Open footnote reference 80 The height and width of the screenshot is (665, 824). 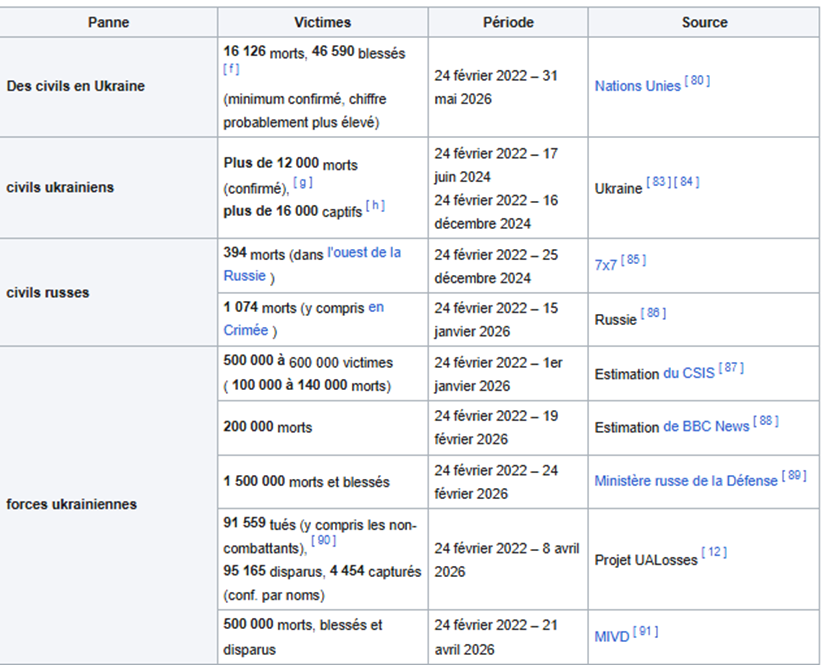(x=697, y=80)
